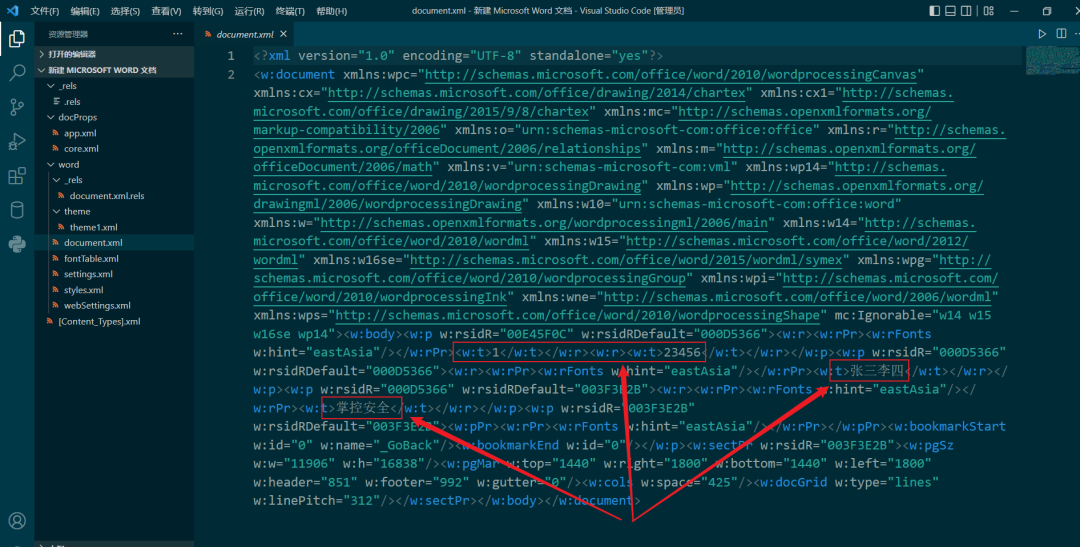Split the editor to the right
Screen dimensions: 1080x547
(1061, 34)
